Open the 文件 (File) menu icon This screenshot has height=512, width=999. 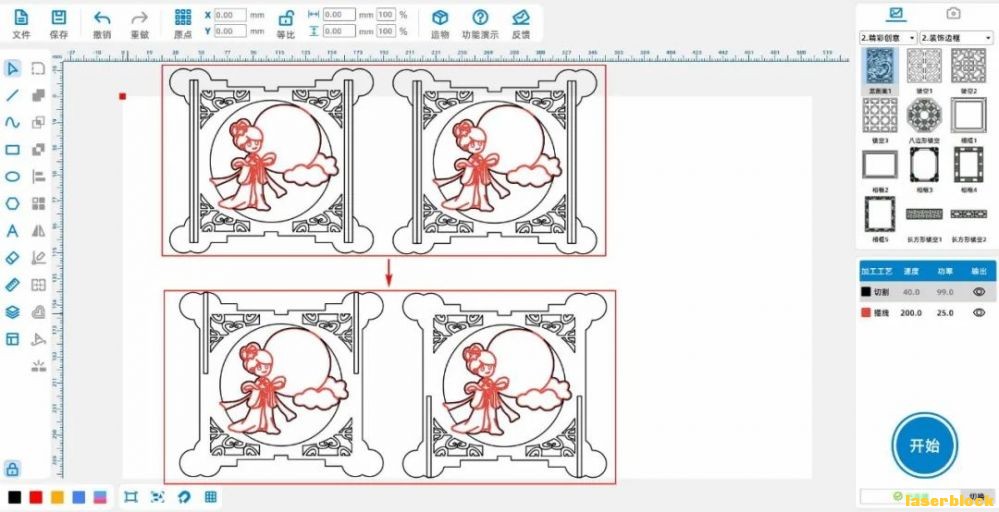tap(21, 18)
